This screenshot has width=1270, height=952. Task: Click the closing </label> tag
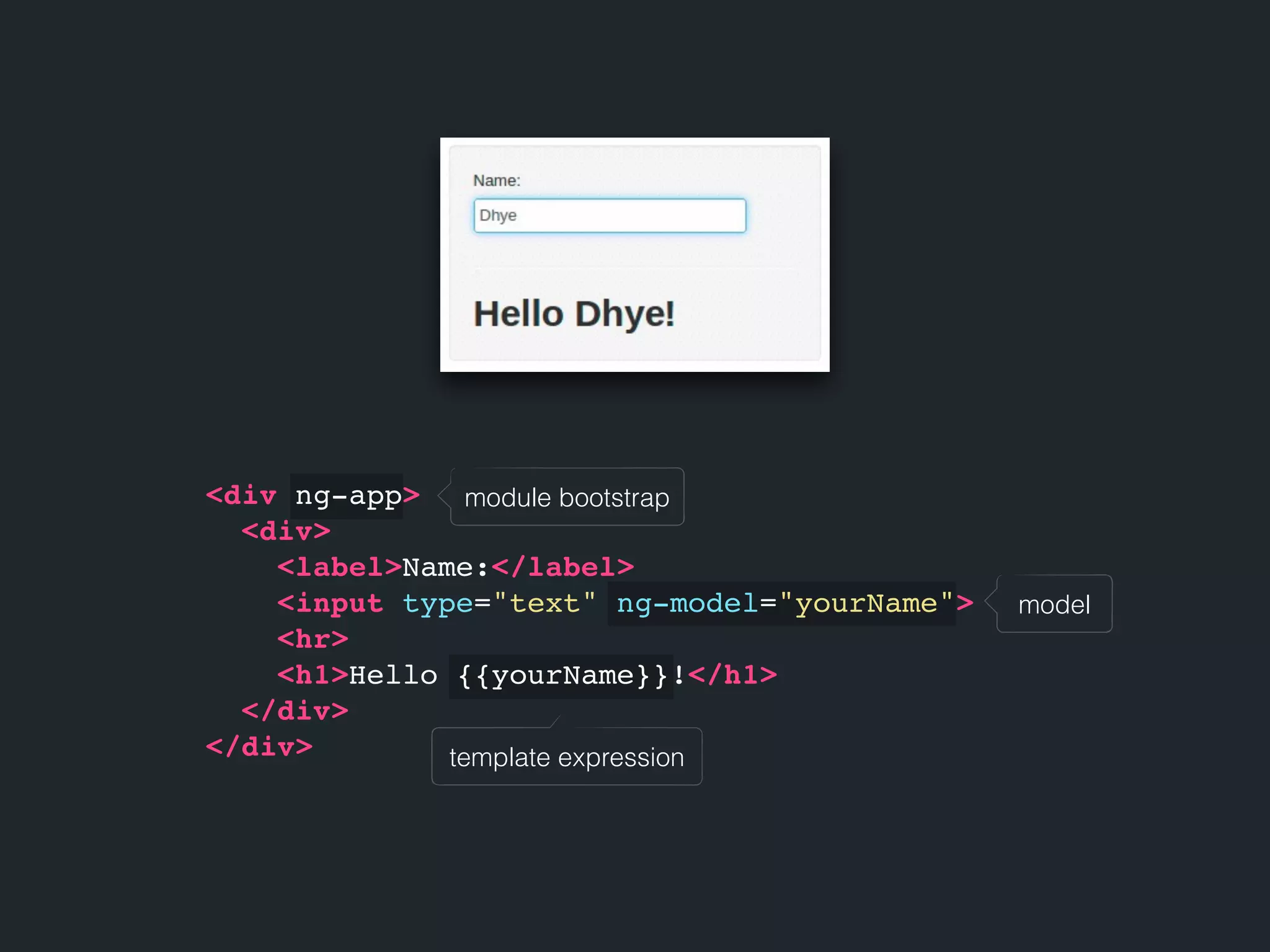[562, 568]
